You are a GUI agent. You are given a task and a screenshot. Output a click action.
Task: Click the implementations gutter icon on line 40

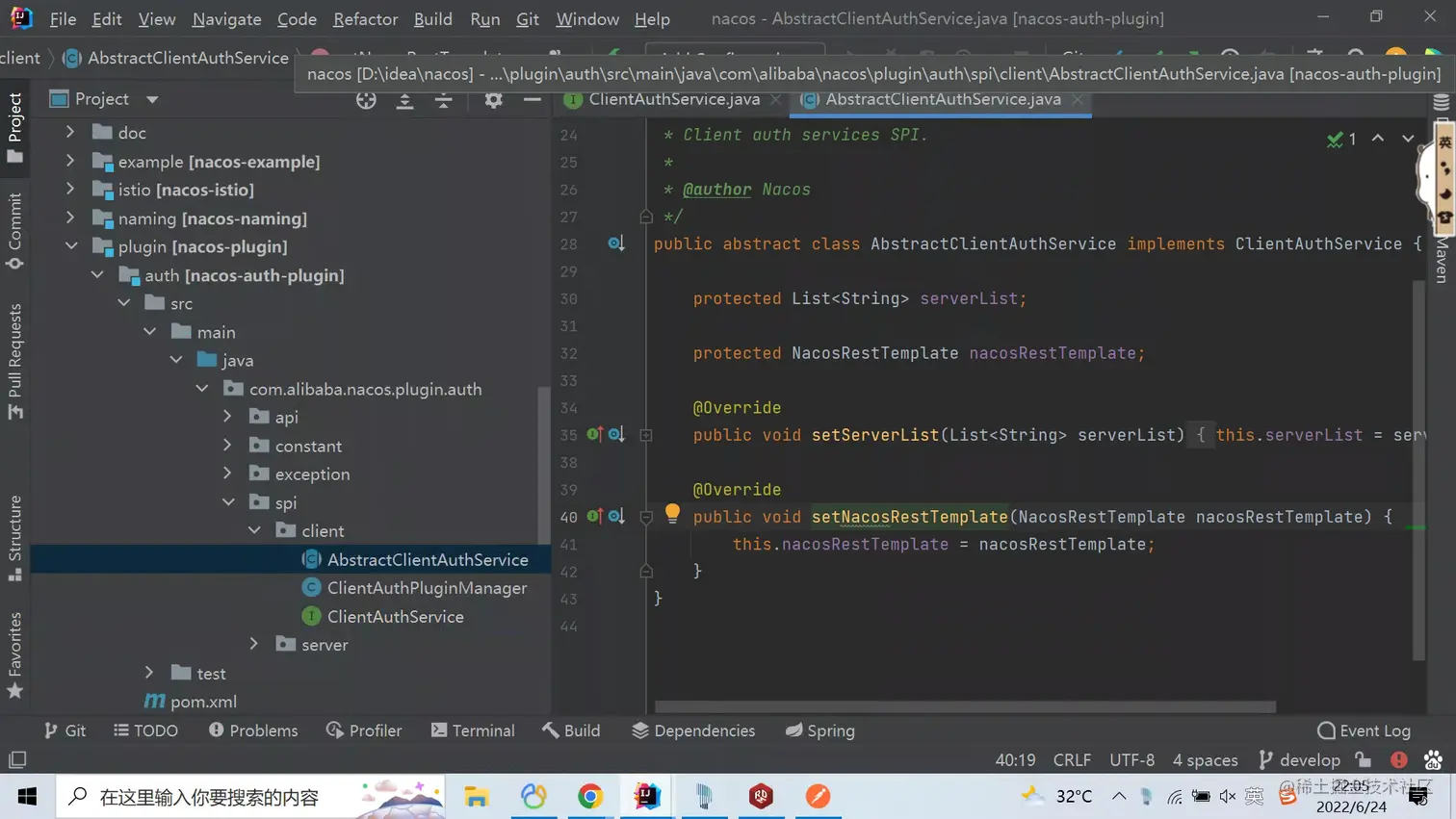tap(616, 516)
